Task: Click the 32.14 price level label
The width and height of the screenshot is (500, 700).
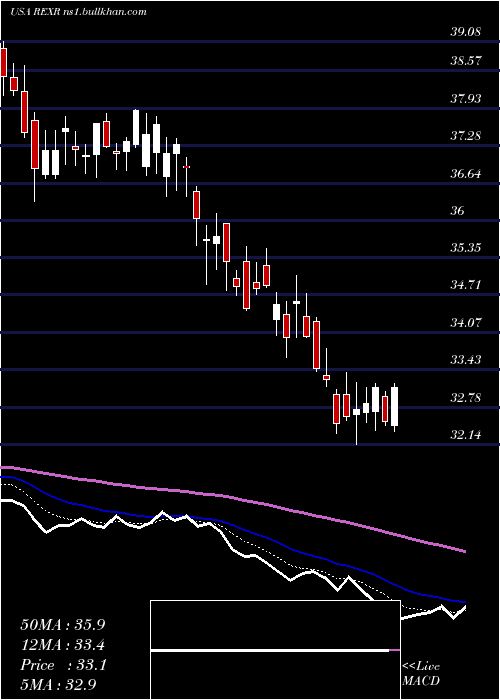Action: click(466, 434)
